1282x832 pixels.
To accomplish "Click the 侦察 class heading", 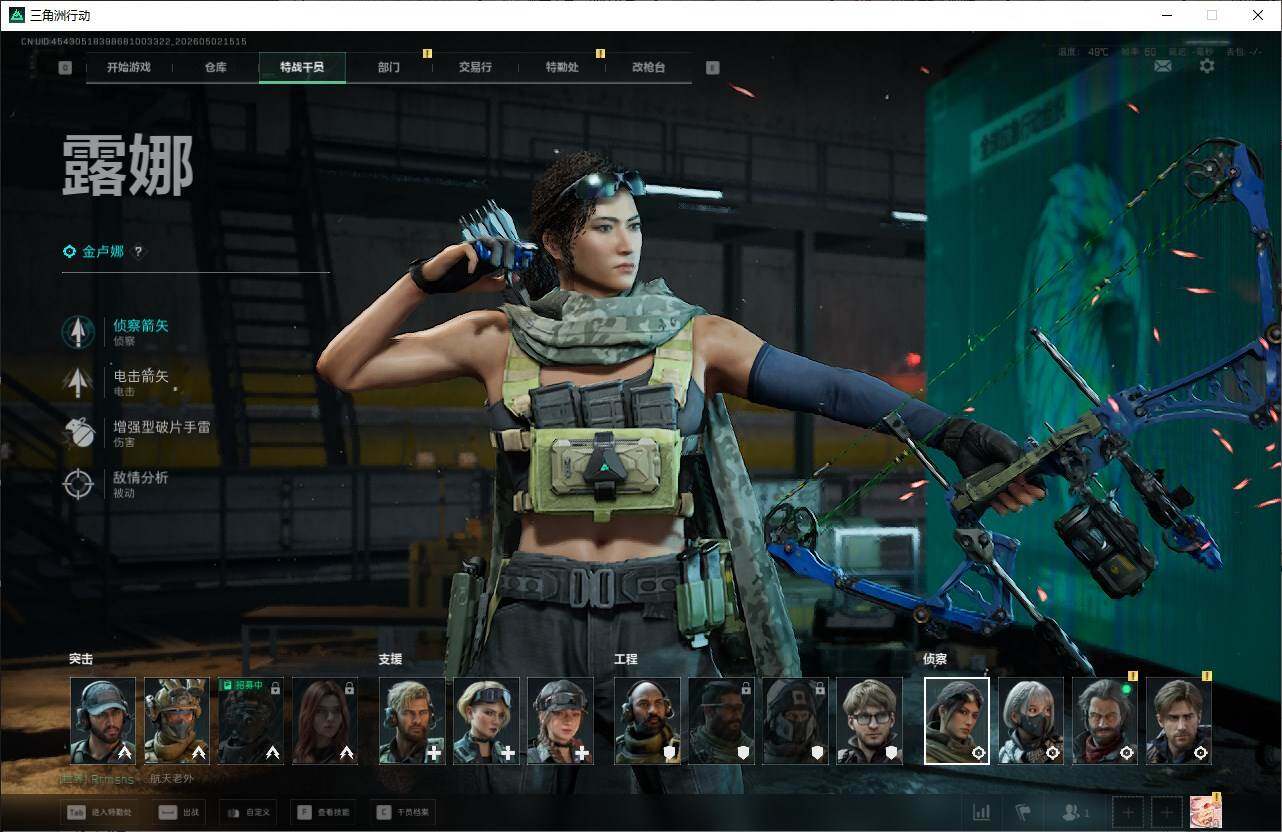I will [x=935, y=659].
